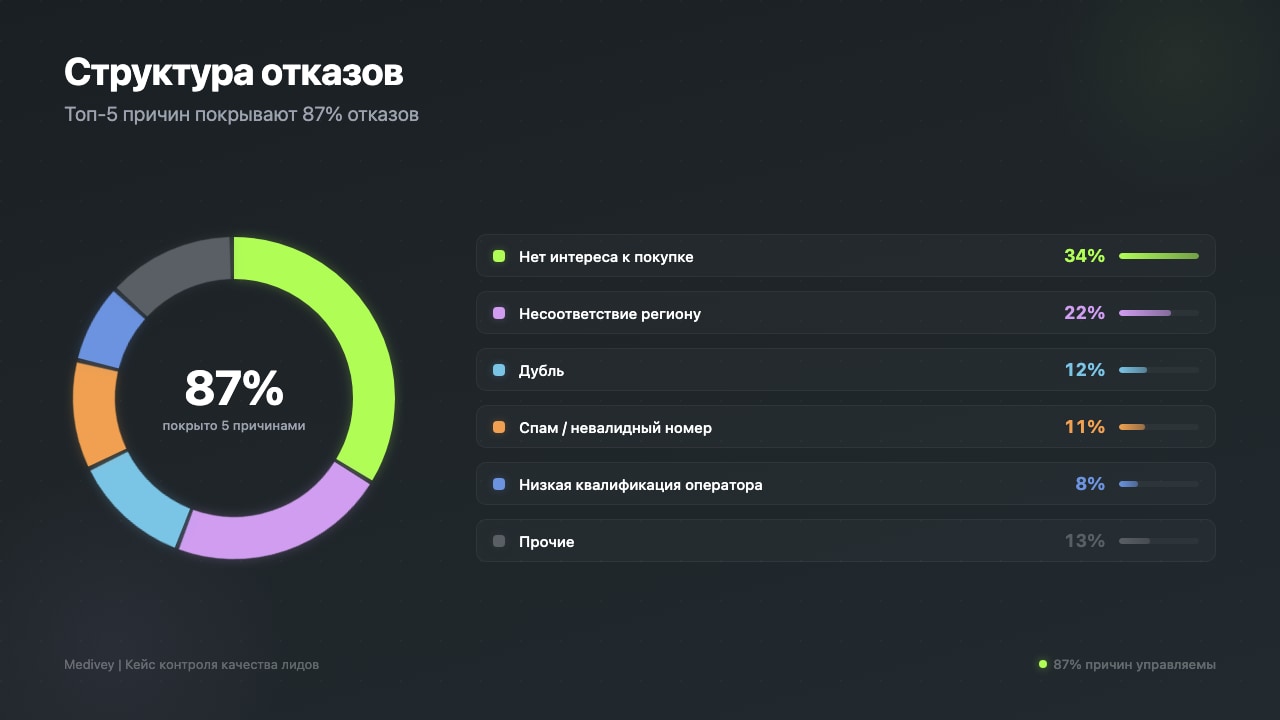Image resolution: width=1280 pixels, height=720 pixels.
Task: Click the cyan dot beside Дубль
Action: point(497,370)
